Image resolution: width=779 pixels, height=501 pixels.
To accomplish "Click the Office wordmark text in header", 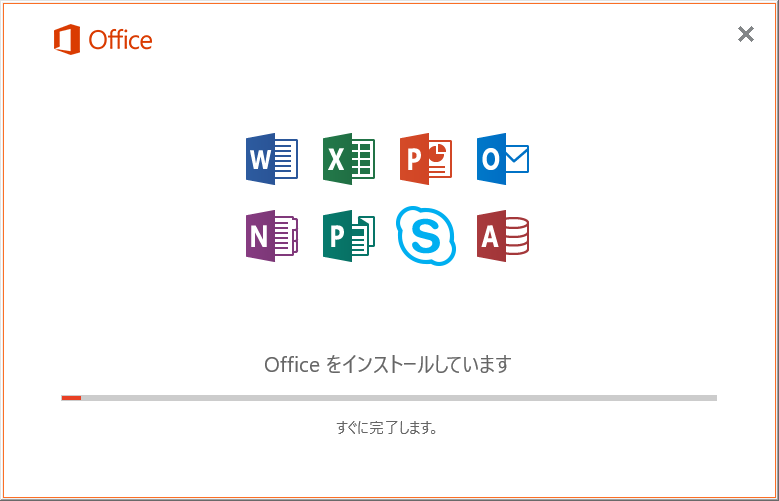I will click(x=121, y=40).
